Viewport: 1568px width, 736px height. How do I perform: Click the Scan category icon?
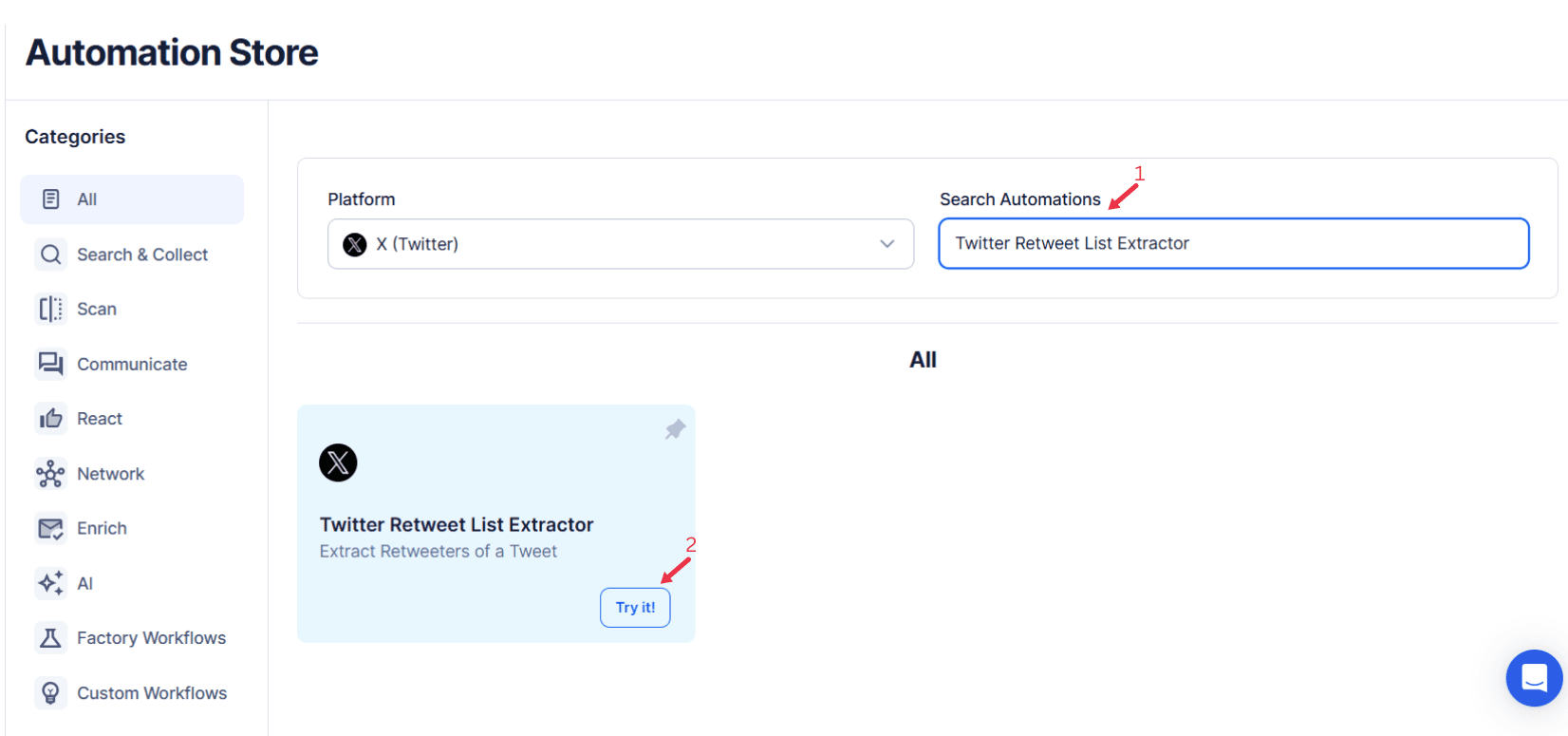[x=50, y=309]
